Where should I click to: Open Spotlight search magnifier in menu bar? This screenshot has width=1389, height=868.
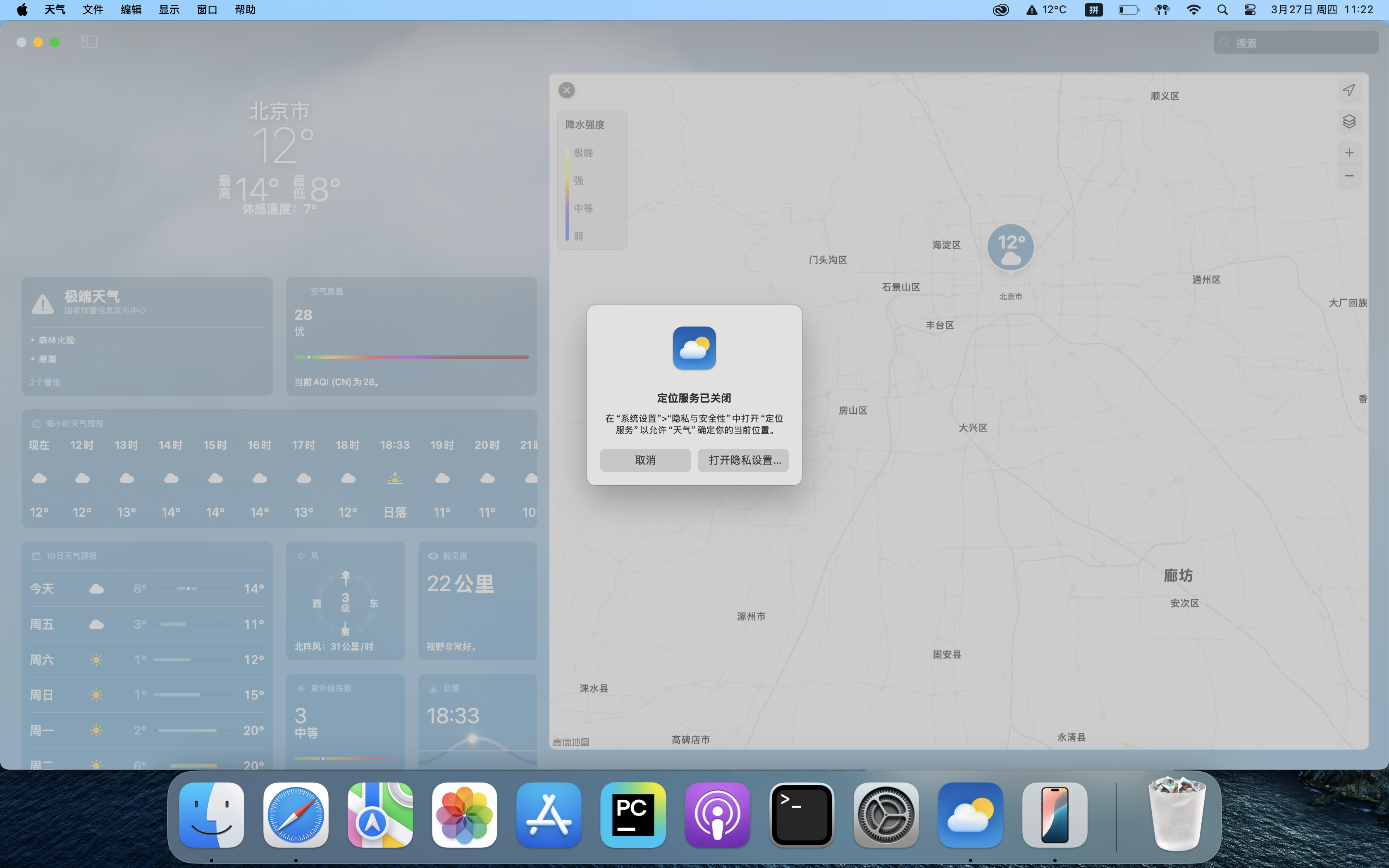click(x=1222, y=10)
